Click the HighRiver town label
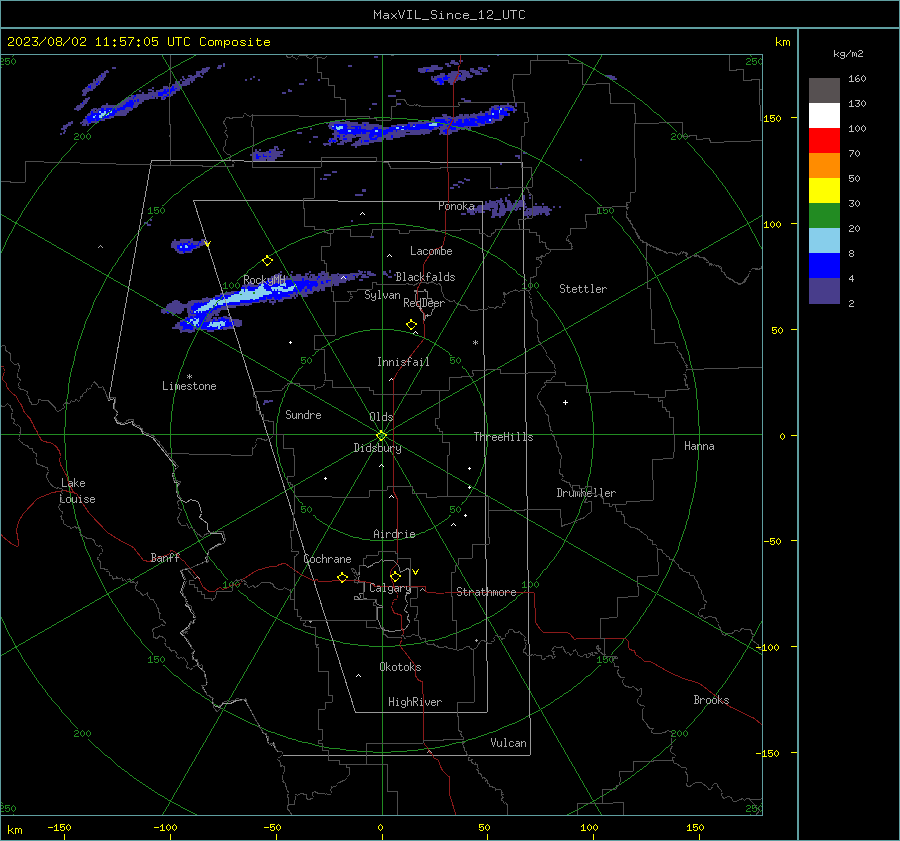This screenshot has height=841, width=900. click(x=415, y=702)
